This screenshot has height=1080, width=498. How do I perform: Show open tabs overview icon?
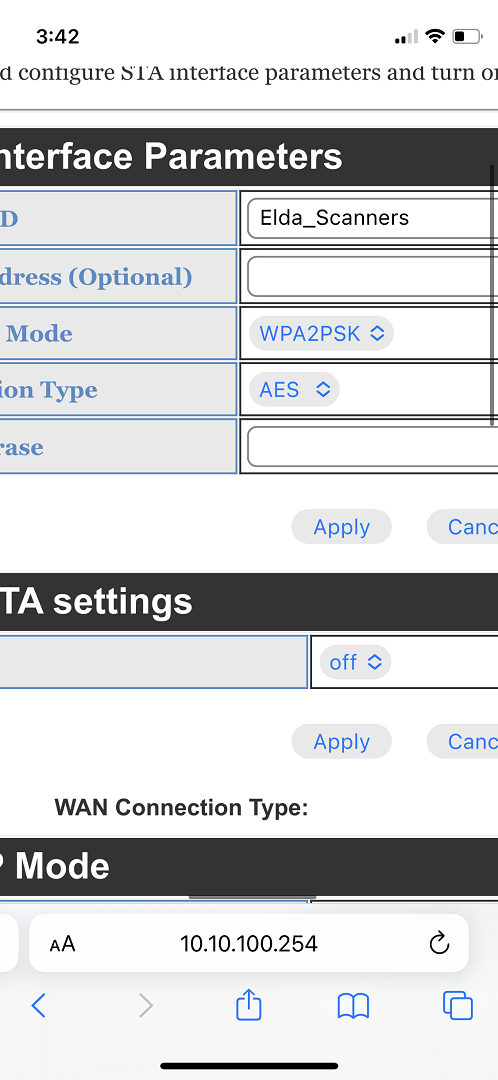pyautogui.click(x=457, y=1006)
